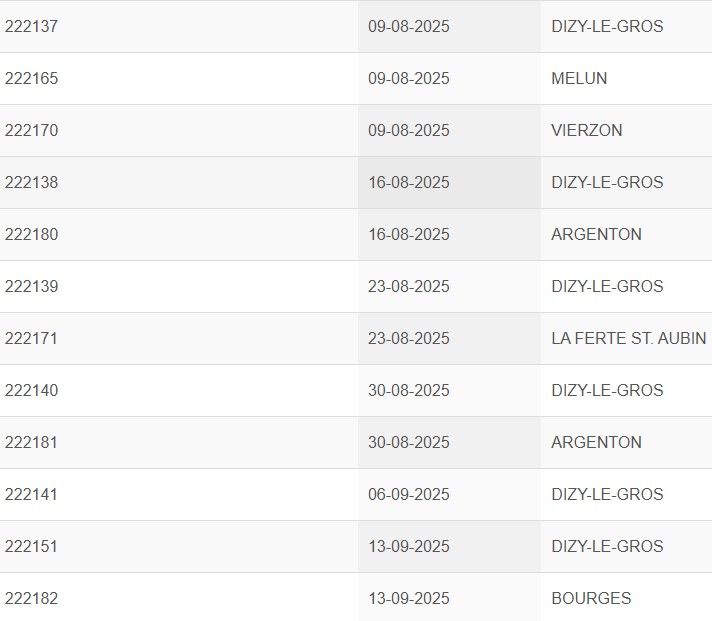Click the 30-08-2025 date in row 222140
712x621 pixels.
click(409, 390)
